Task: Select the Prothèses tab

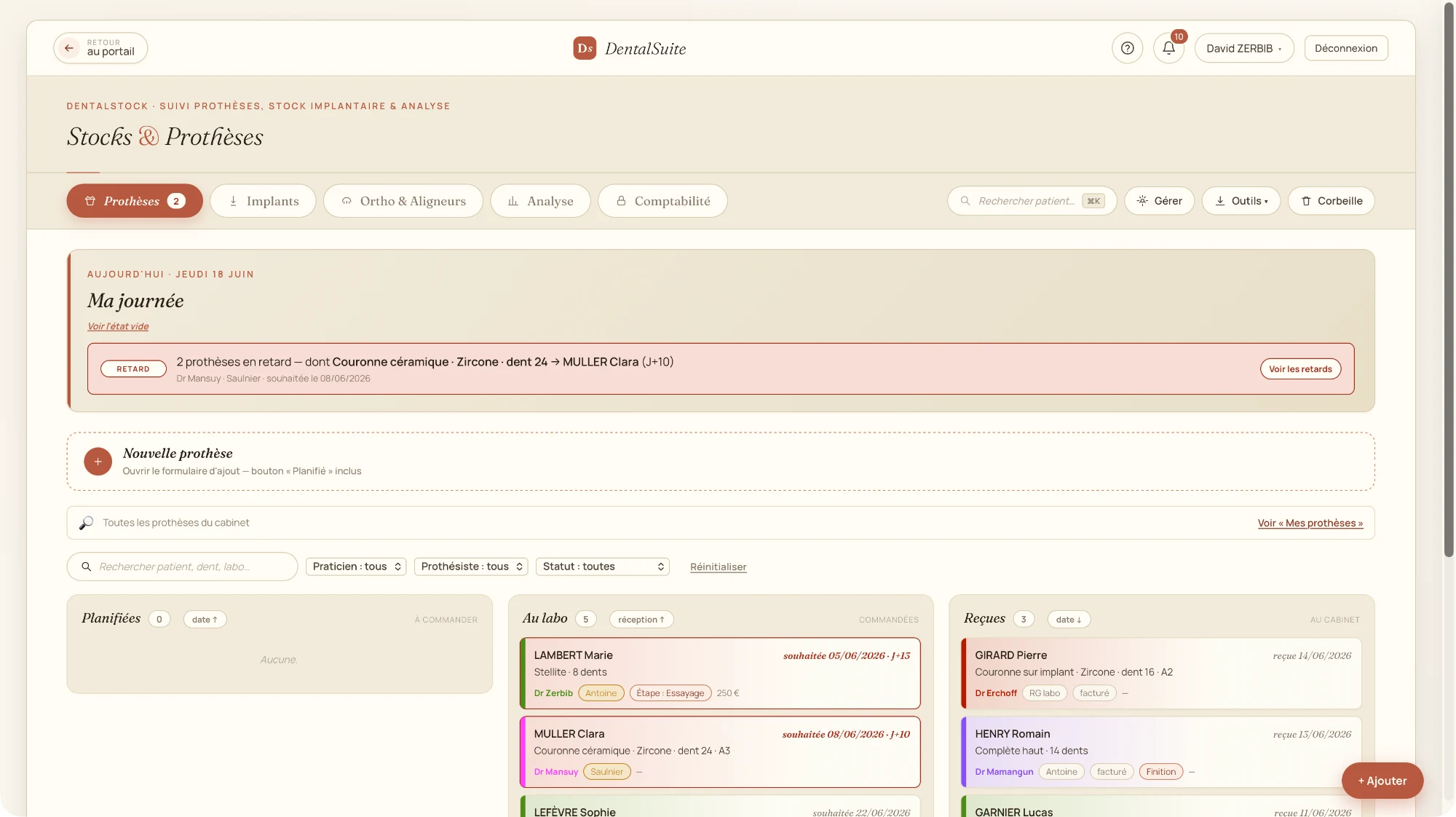Action: [135, 201]
